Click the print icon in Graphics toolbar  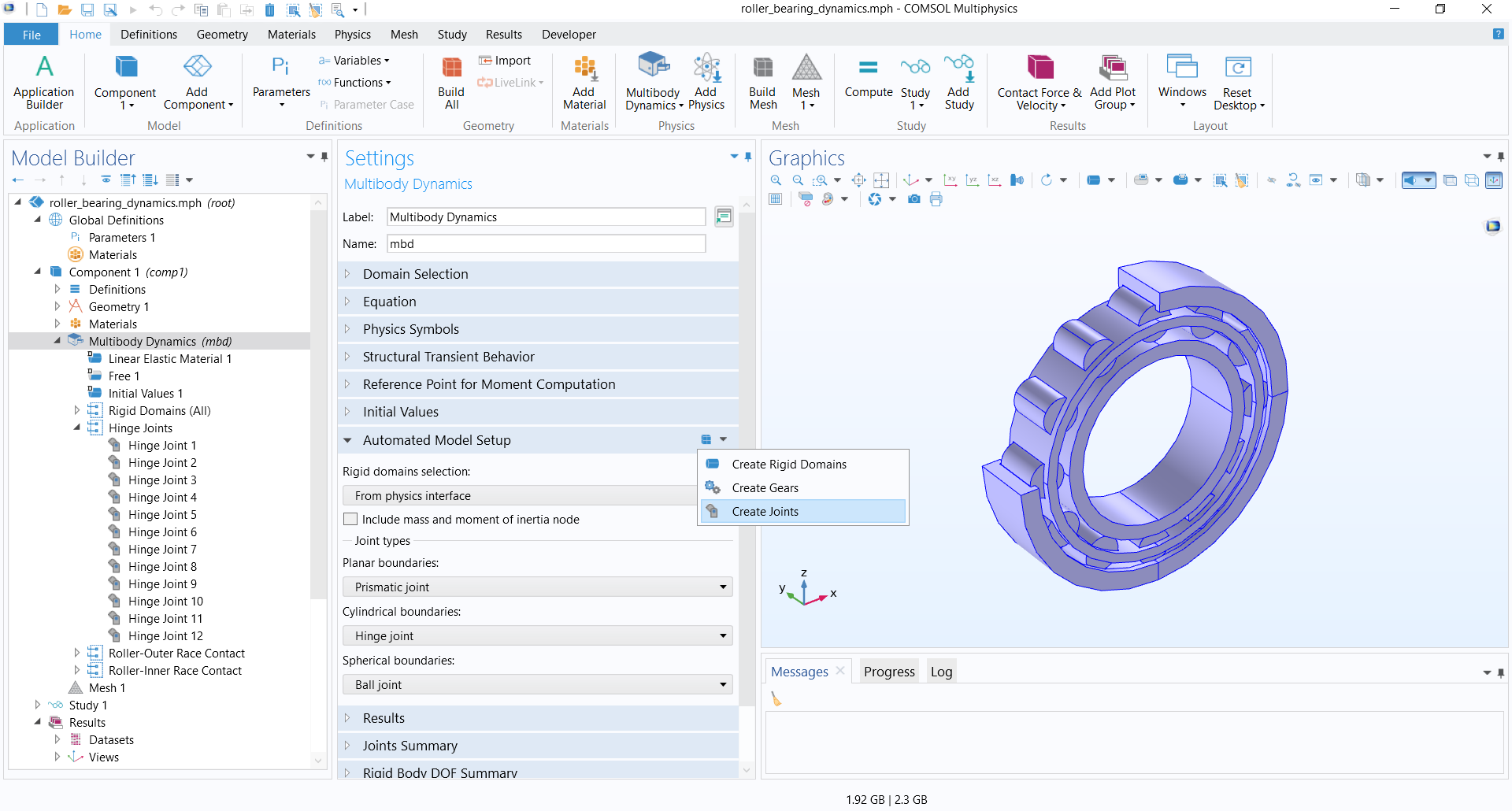[x=936, y=200]
